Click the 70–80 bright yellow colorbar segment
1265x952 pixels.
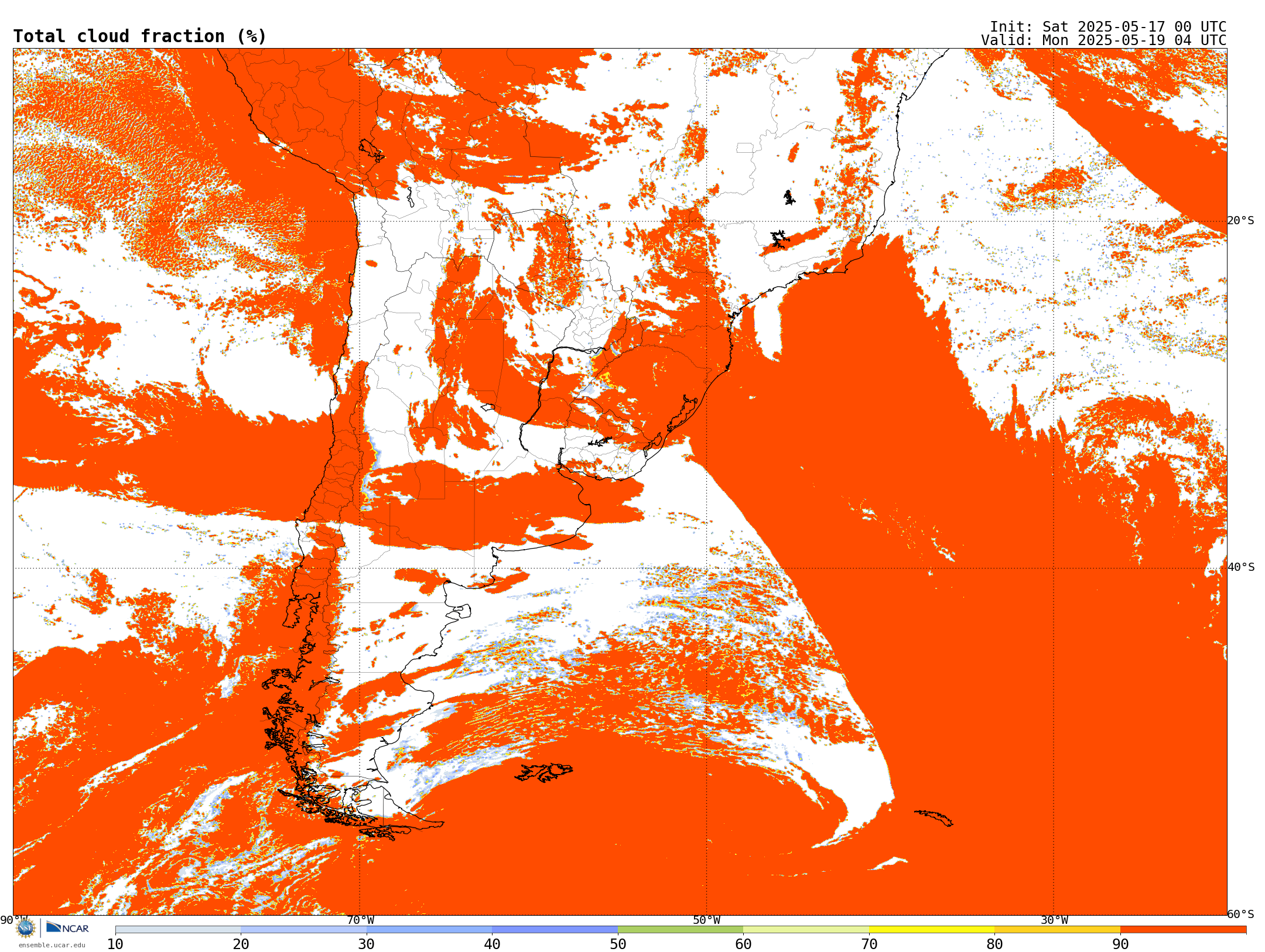[932, 930]
